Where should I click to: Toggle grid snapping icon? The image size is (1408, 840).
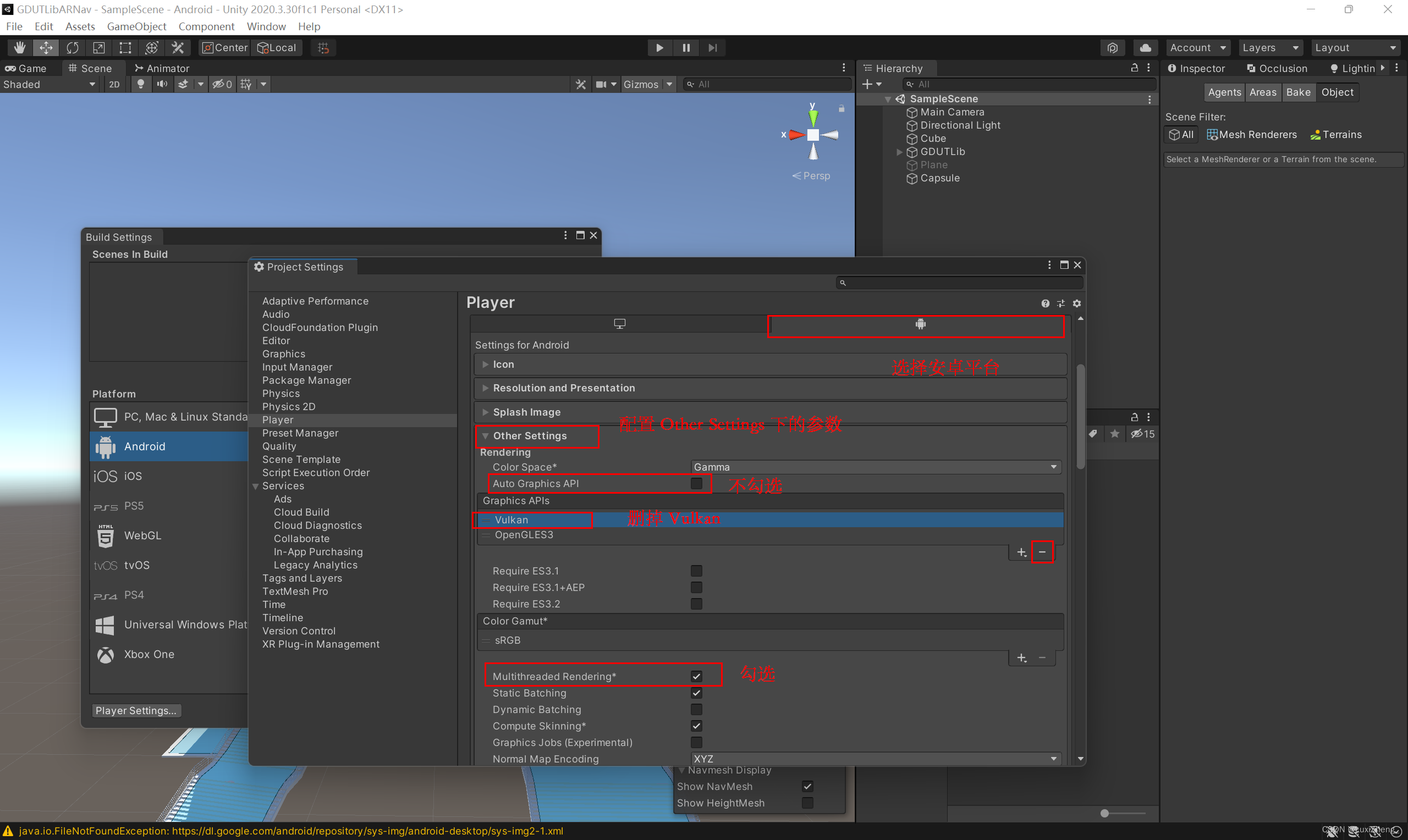coord(323,47)
